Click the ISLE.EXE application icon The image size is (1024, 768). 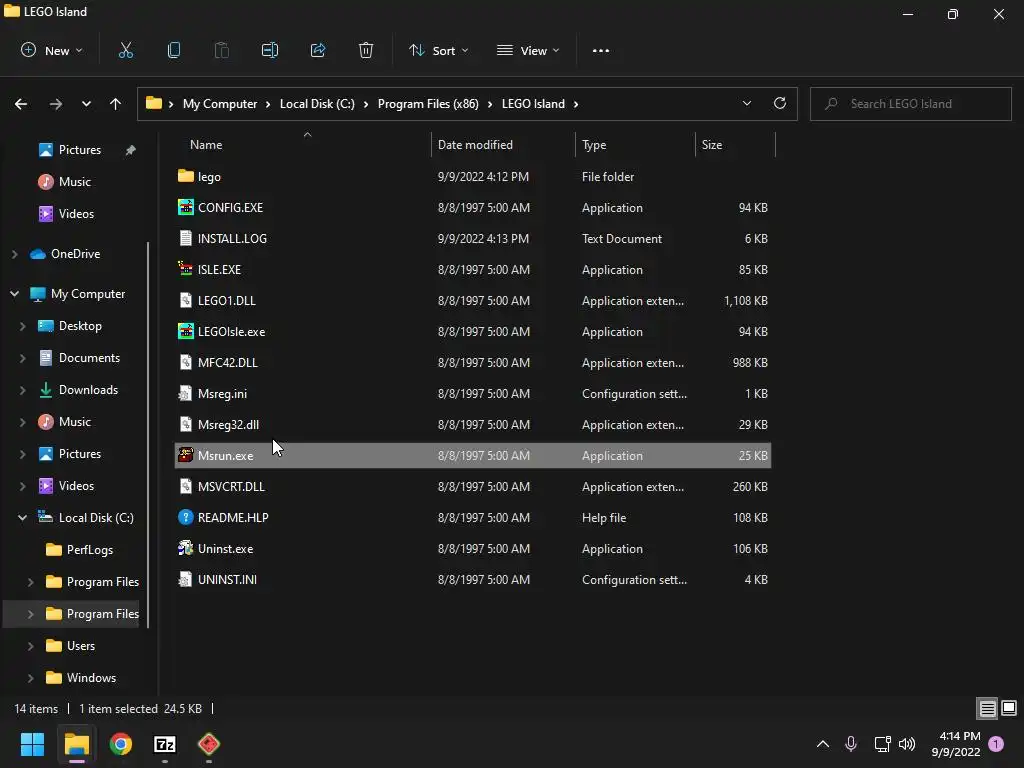(185, 269)
